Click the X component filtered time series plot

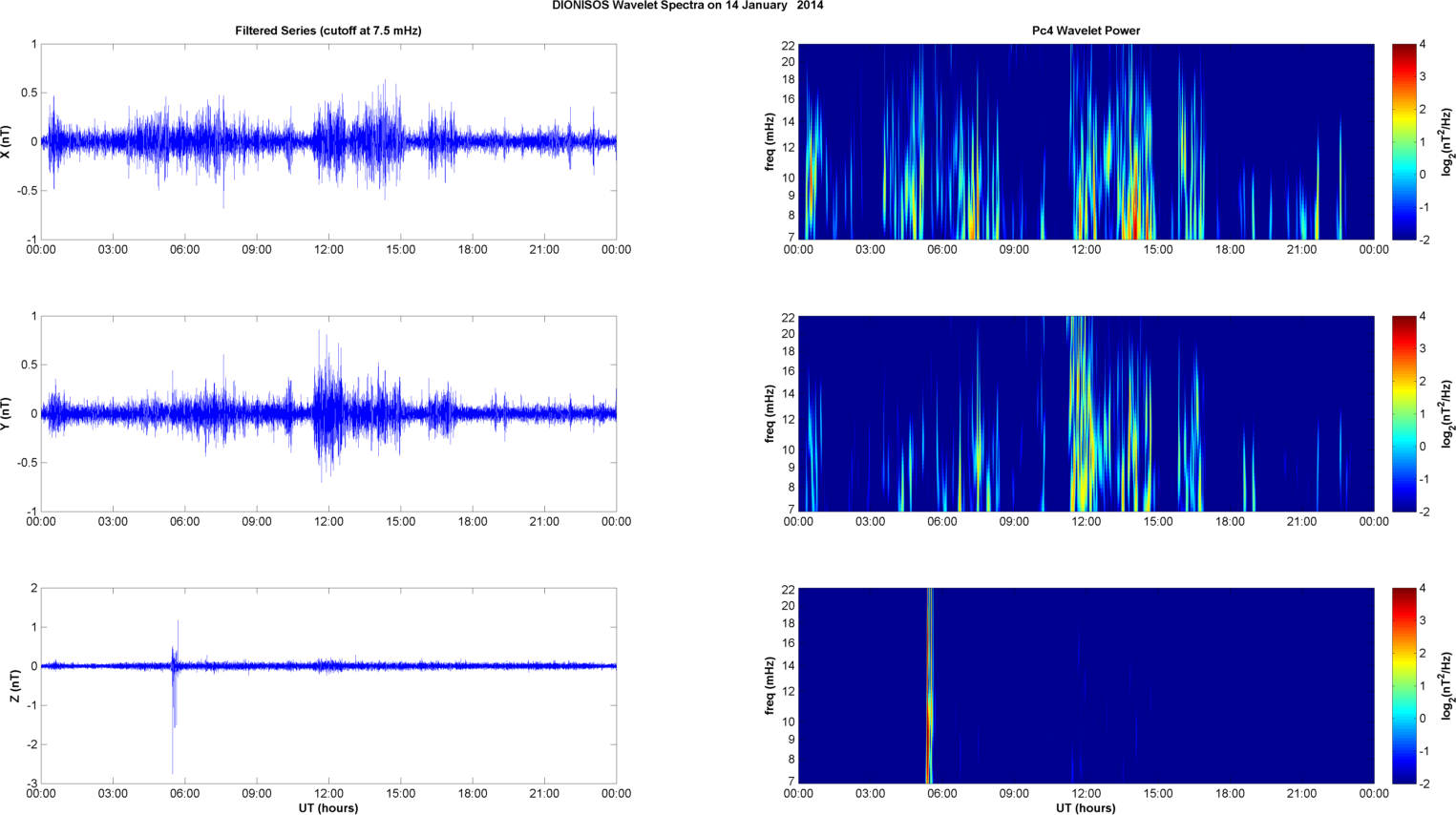[x=328, y=141]
